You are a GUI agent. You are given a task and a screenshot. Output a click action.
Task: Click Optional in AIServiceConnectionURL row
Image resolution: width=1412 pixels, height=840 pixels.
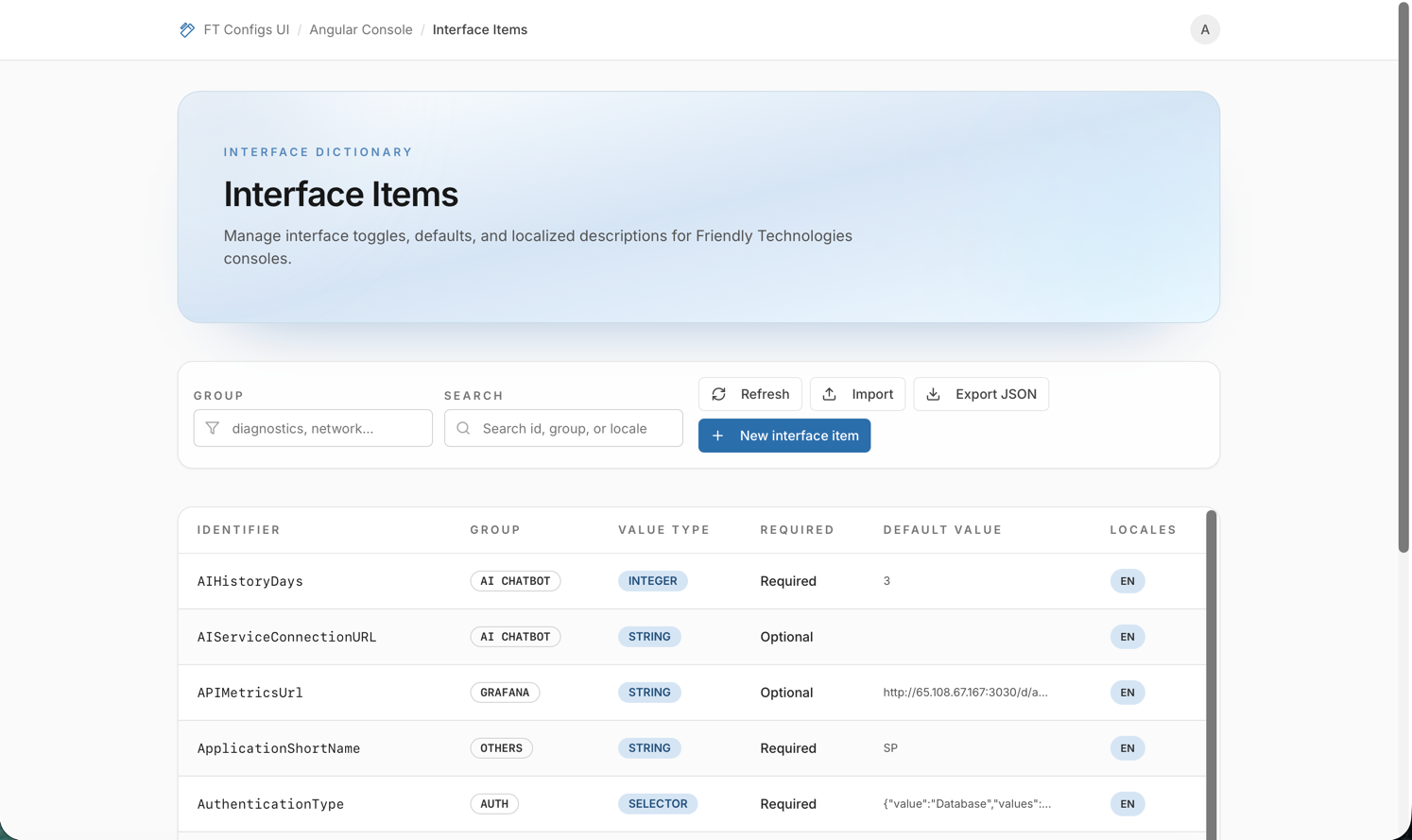coord(786,637)
